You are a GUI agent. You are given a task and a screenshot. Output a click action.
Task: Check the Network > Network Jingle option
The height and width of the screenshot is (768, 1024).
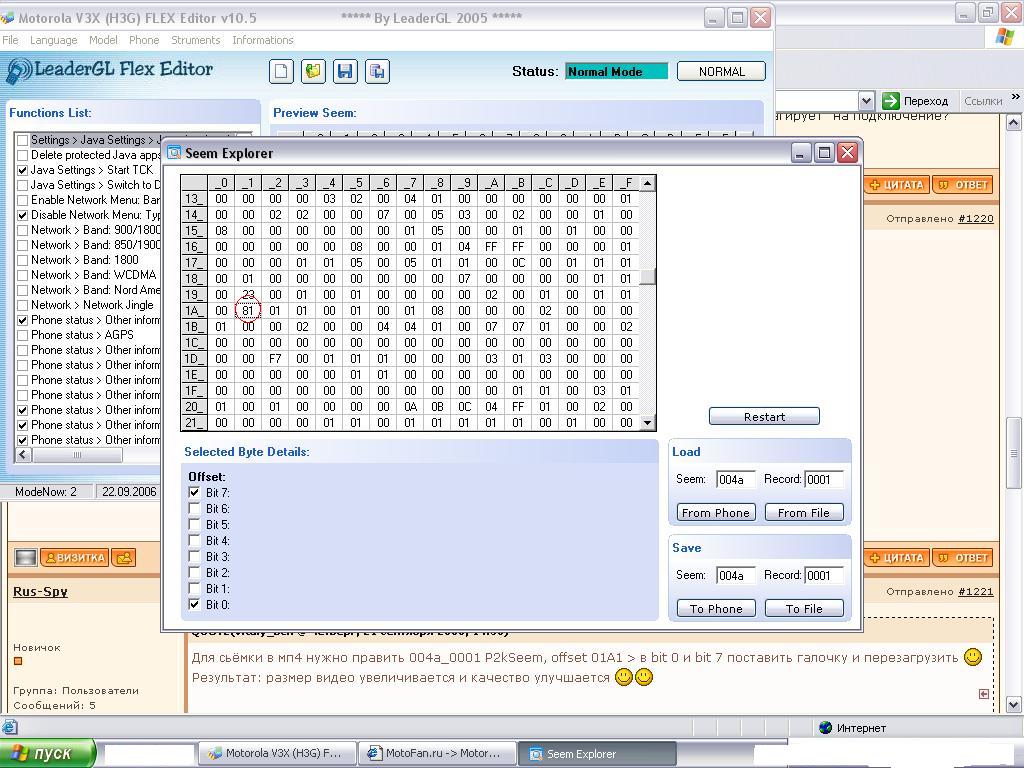(x=23, y=306)
